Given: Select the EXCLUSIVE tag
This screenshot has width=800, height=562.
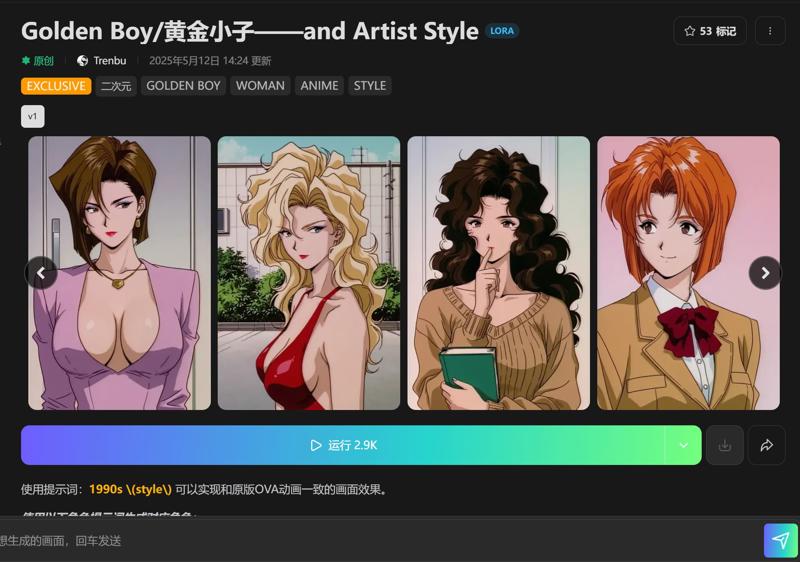Looking at the screenshot, I should tap(56, 86).
